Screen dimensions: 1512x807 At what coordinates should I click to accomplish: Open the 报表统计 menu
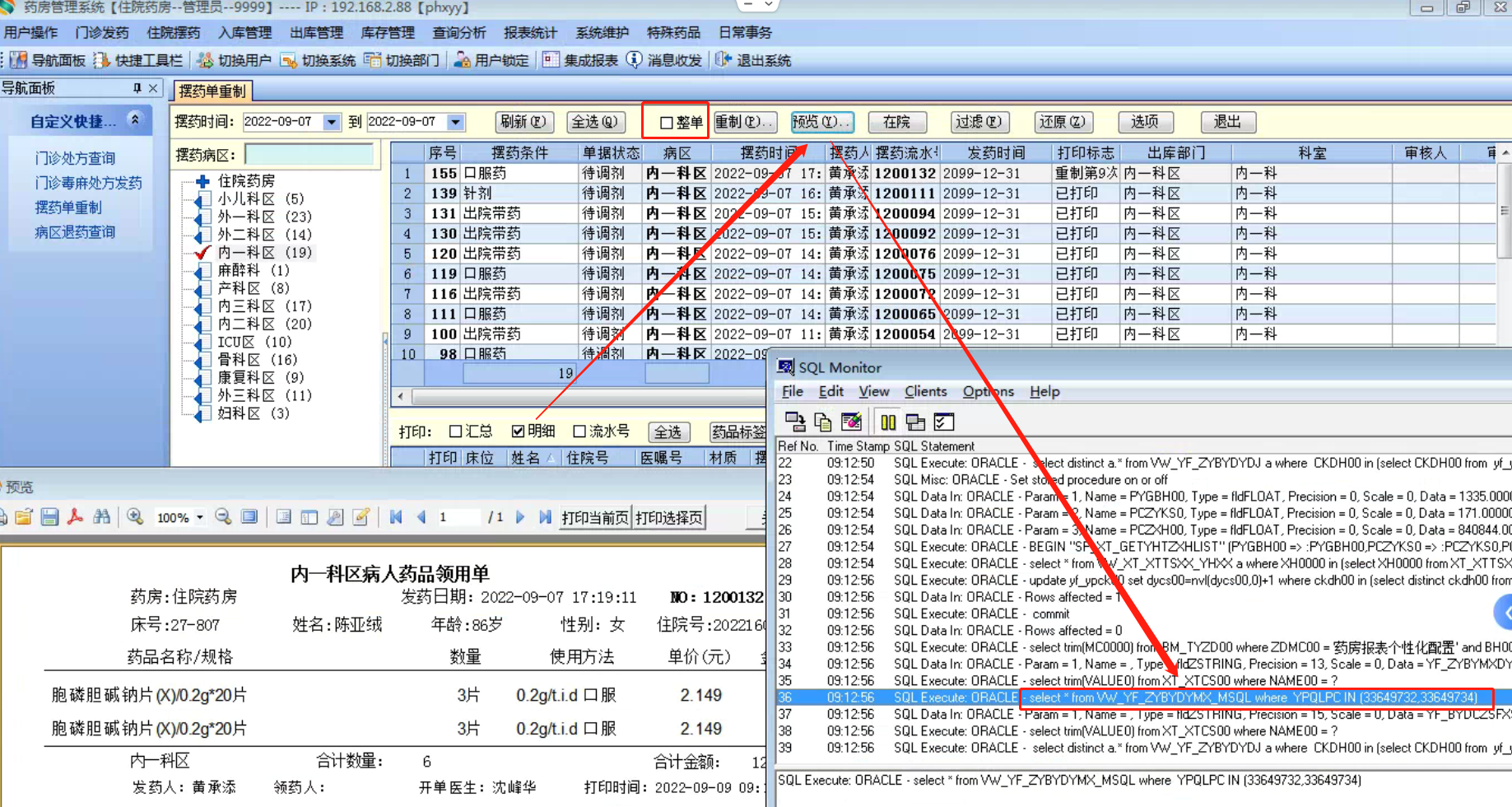click(530, 33)
